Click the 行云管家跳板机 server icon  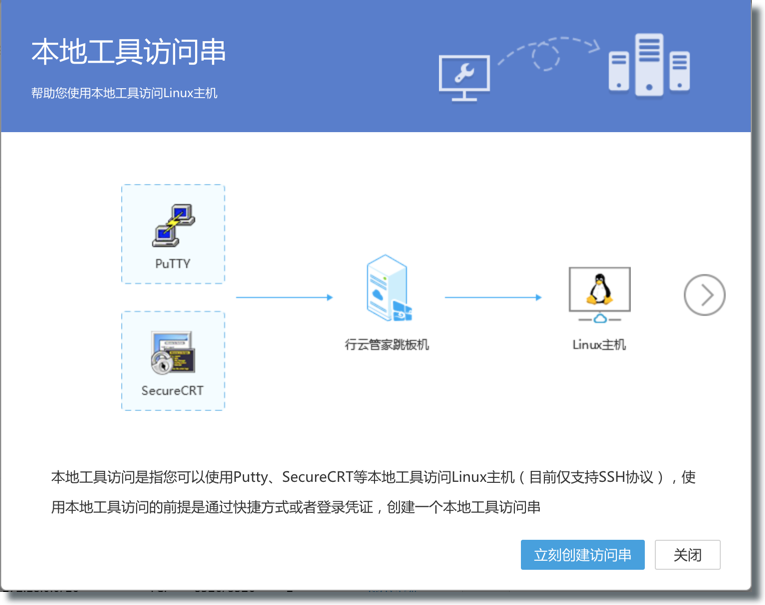[x=387, y=289]
